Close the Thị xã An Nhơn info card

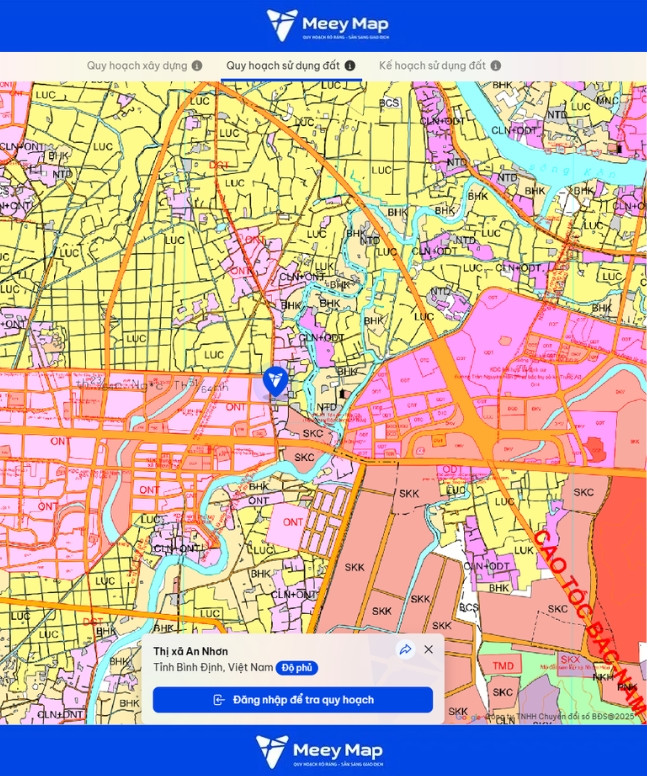[x=429, y=649]
